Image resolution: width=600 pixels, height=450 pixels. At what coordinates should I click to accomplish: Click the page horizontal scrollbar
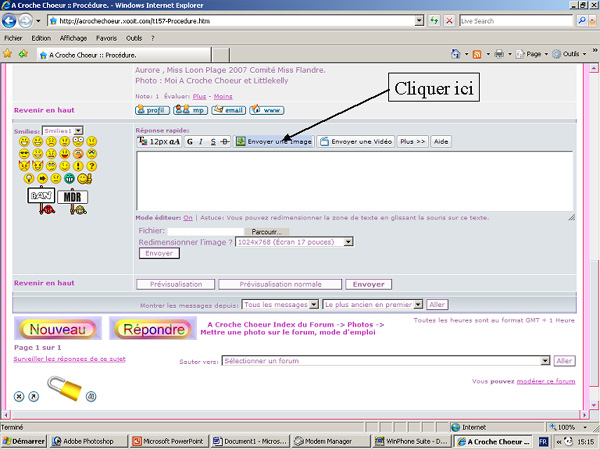[294, 414]
